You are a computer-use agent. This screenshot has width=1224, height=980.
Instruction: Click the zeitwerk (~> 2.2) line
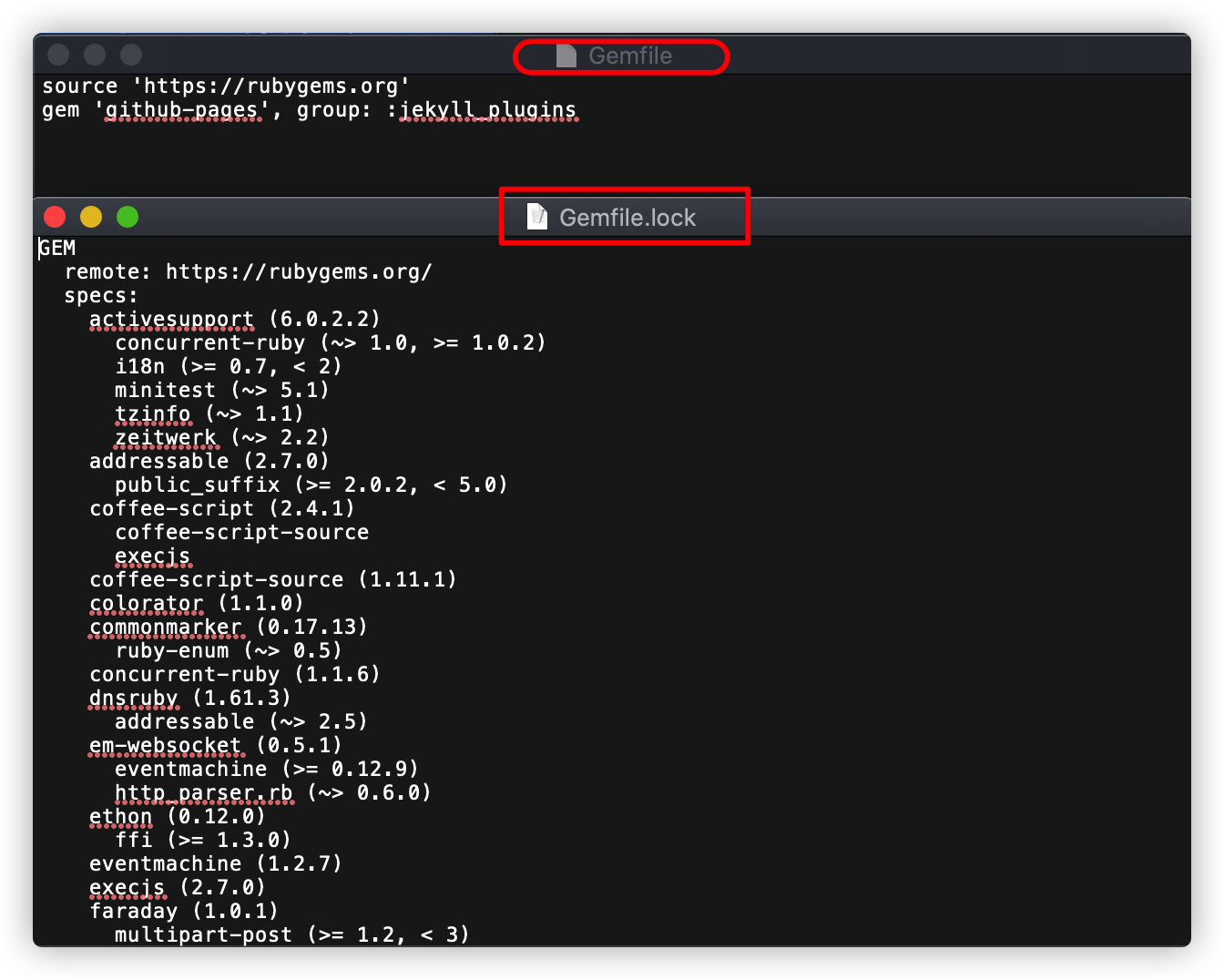pos(222,438)
